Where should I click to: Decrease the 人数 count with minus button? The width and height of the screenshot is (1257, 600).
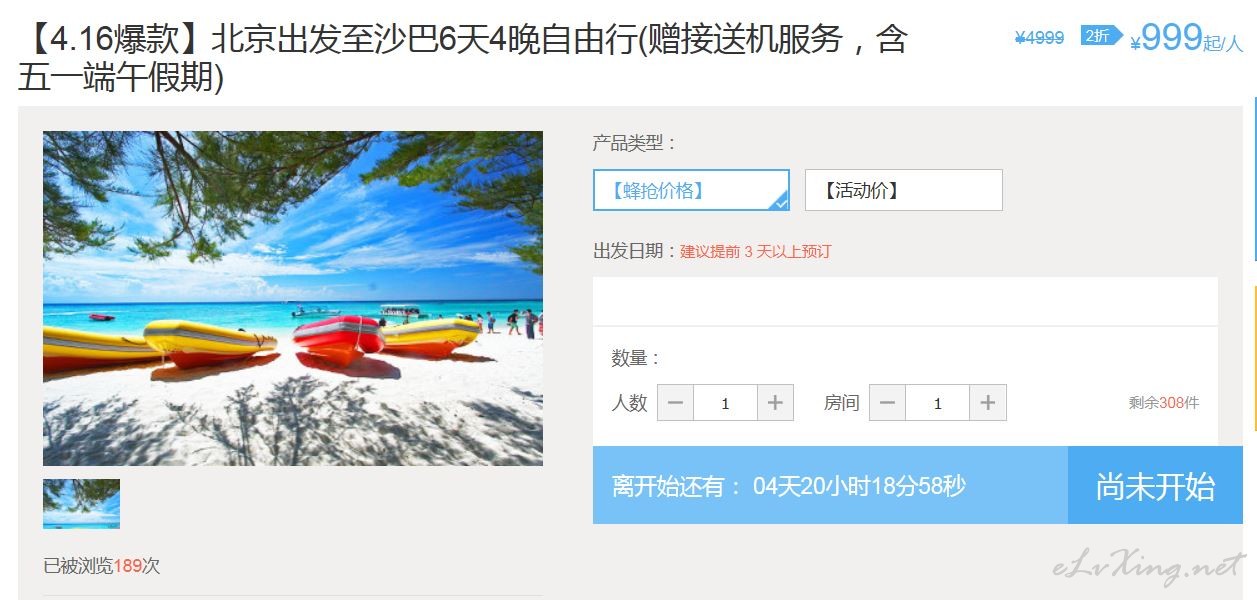675,403
